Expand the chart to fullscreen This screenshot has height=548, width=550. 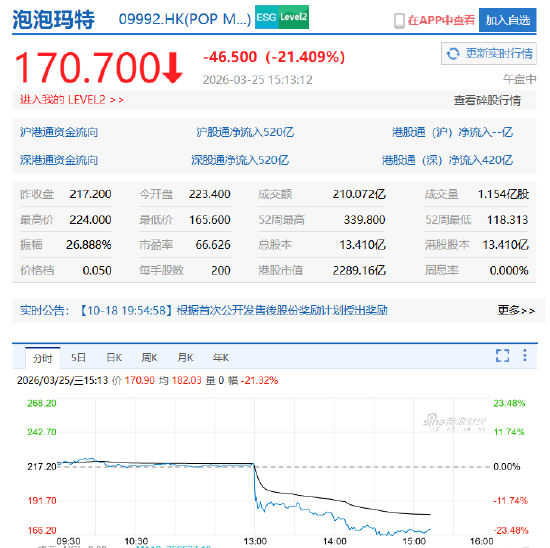pyautogui.click(x=502, y=355)
